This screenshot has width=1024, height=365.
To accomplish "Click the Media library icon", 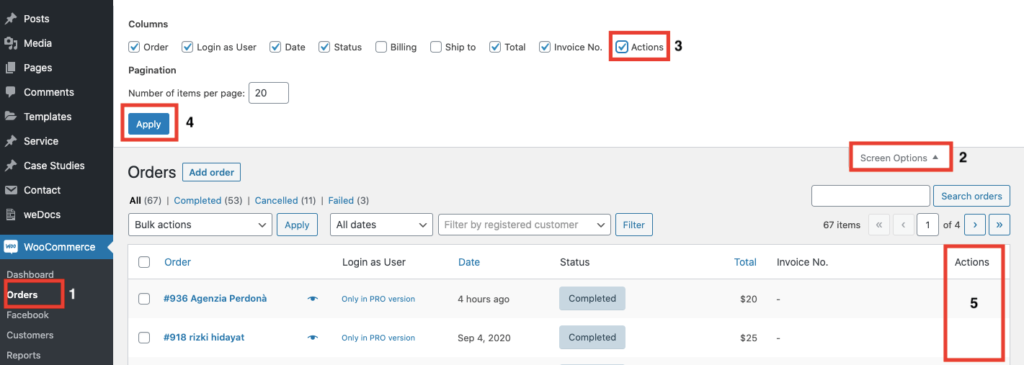I will (x=10, y=43).
